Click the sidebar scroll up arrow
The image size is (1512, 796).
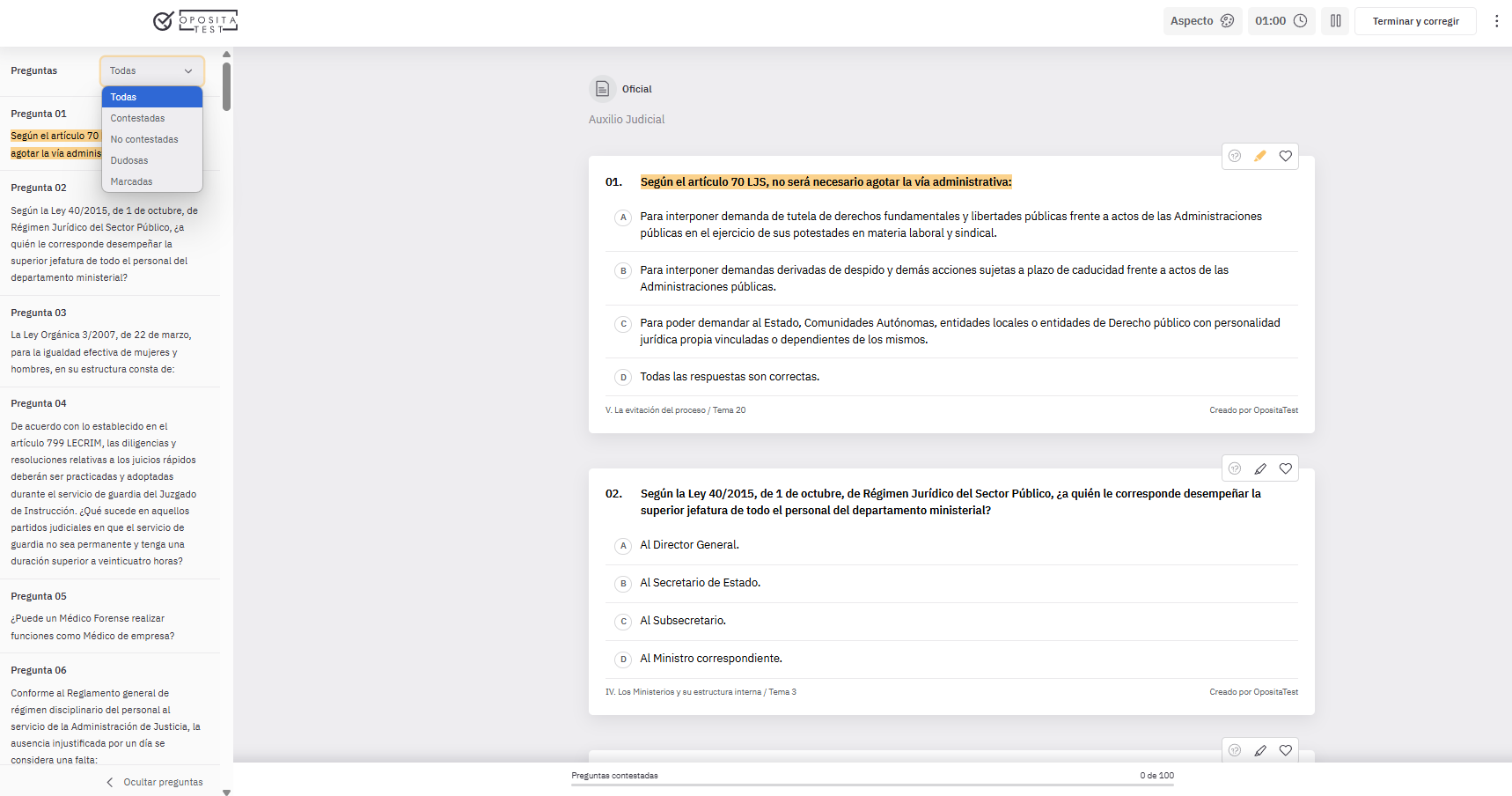(x=226, y=54)
